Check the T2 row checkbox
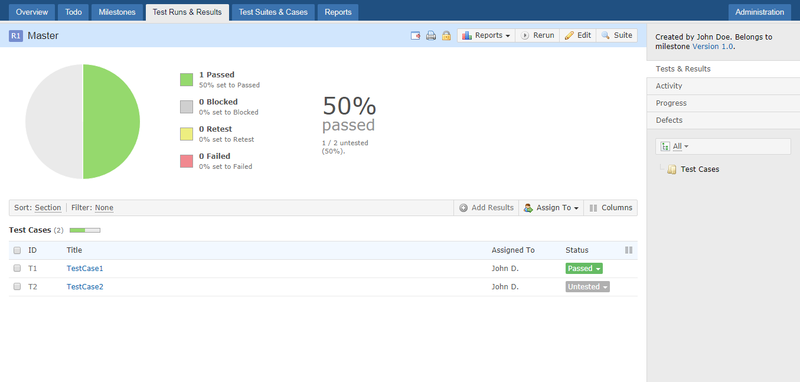The width and height of the screenshot is (800, 382). 17,287
